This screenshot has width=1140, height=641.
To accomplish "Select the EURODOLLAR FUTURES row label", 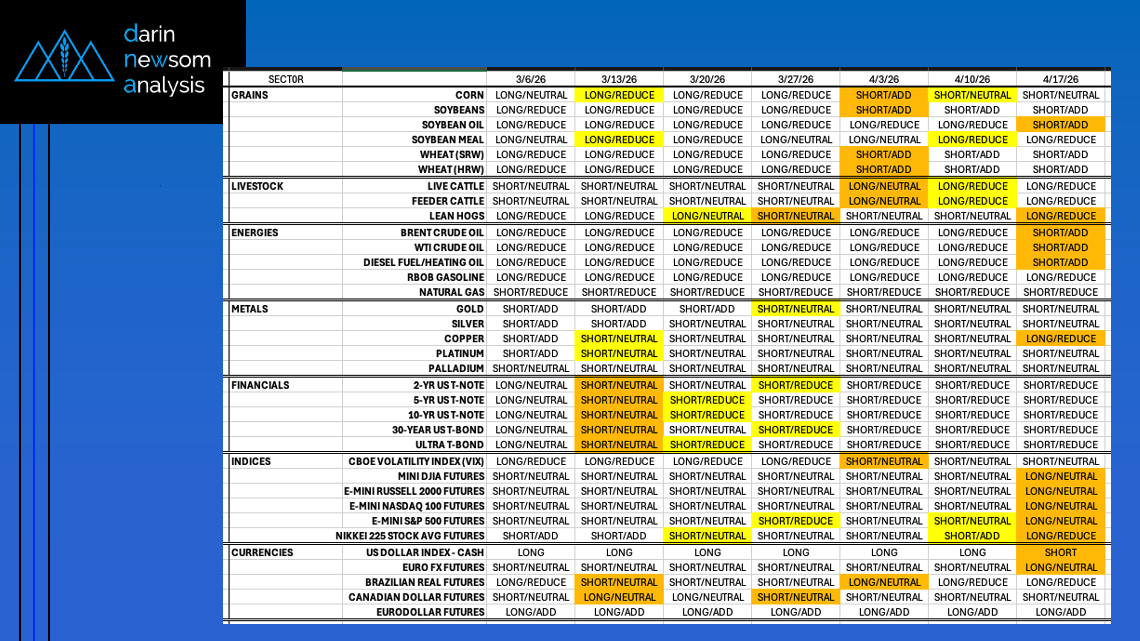I will coord(430,612).
